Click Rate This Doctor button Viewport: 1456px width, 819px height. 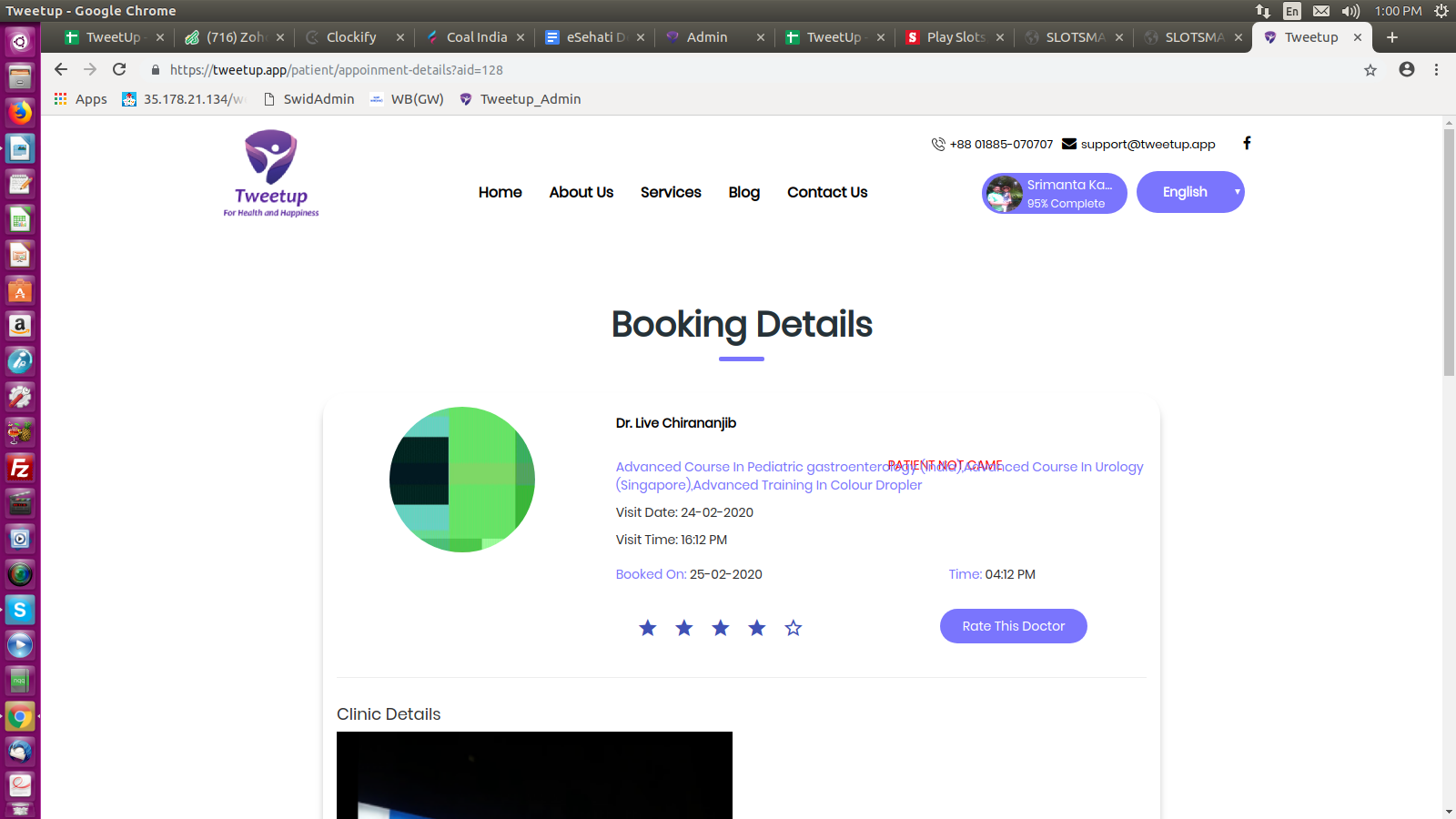(x=1014, y=626)
